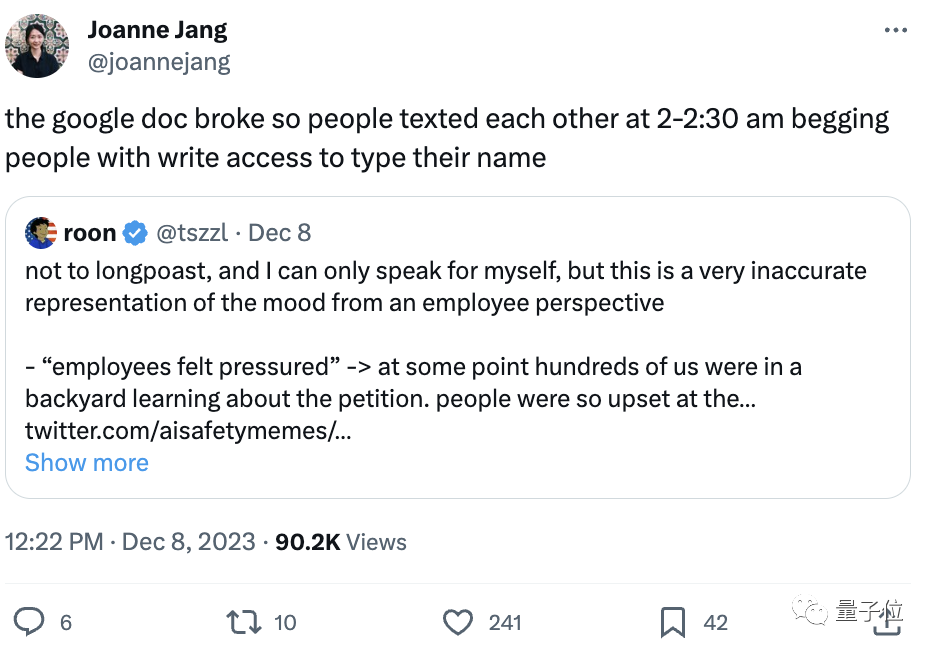Click the roon display name

click(90, 233)
